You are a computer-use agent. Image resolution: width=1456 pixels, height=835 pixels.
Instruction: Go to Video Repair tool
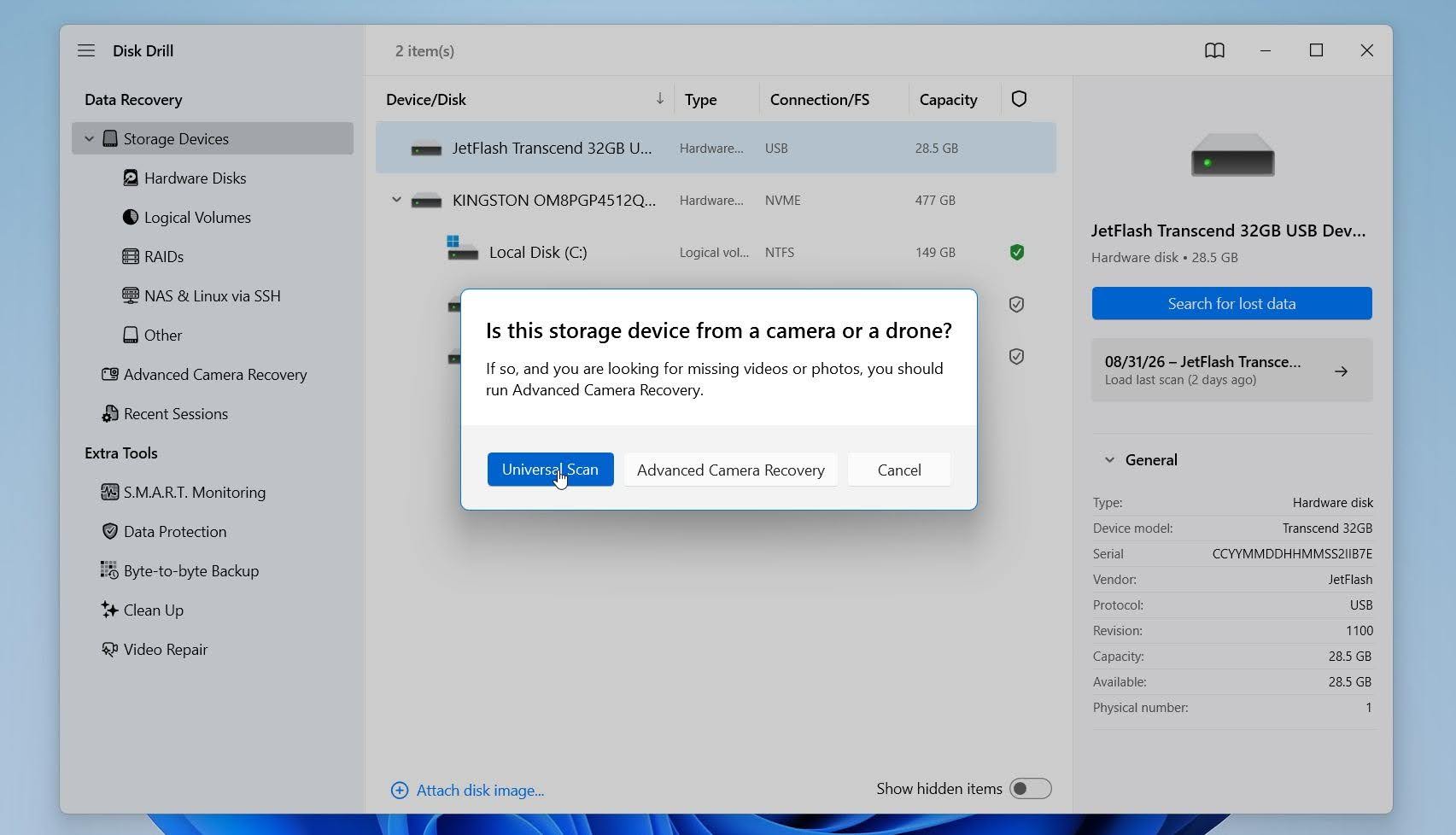pos(166,649)
